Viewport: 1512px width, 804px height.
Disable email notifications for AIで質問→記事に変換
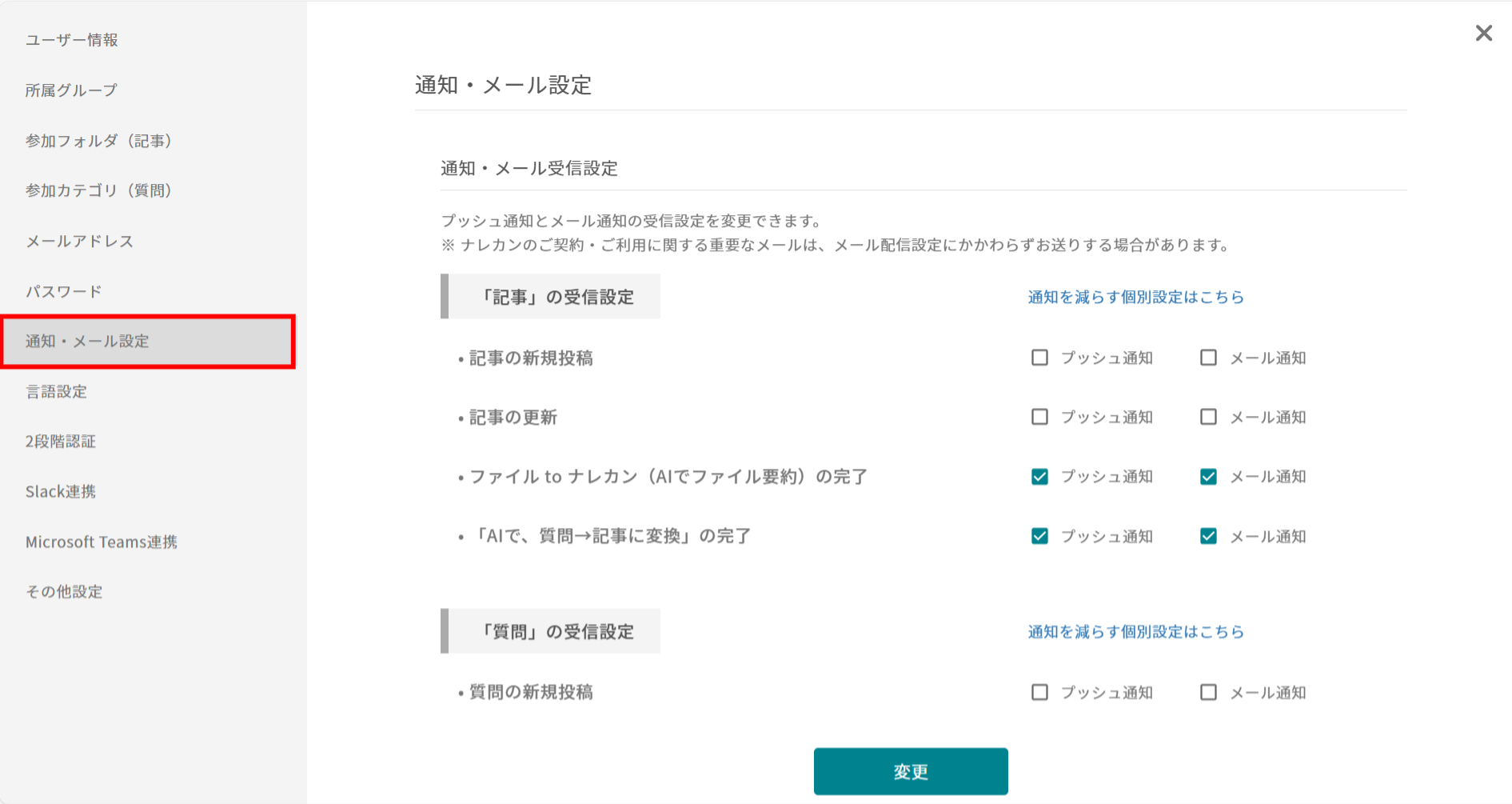1208,536
